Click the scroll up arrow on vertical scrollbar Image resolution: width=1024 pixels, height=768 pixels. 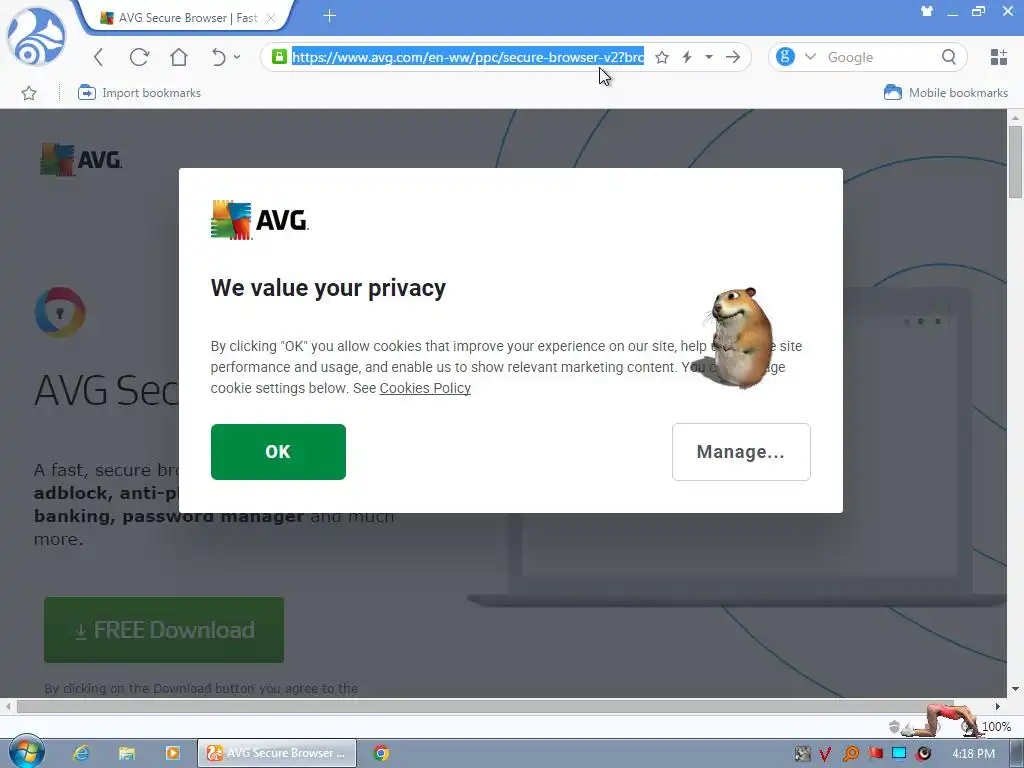click(1015, 118)
